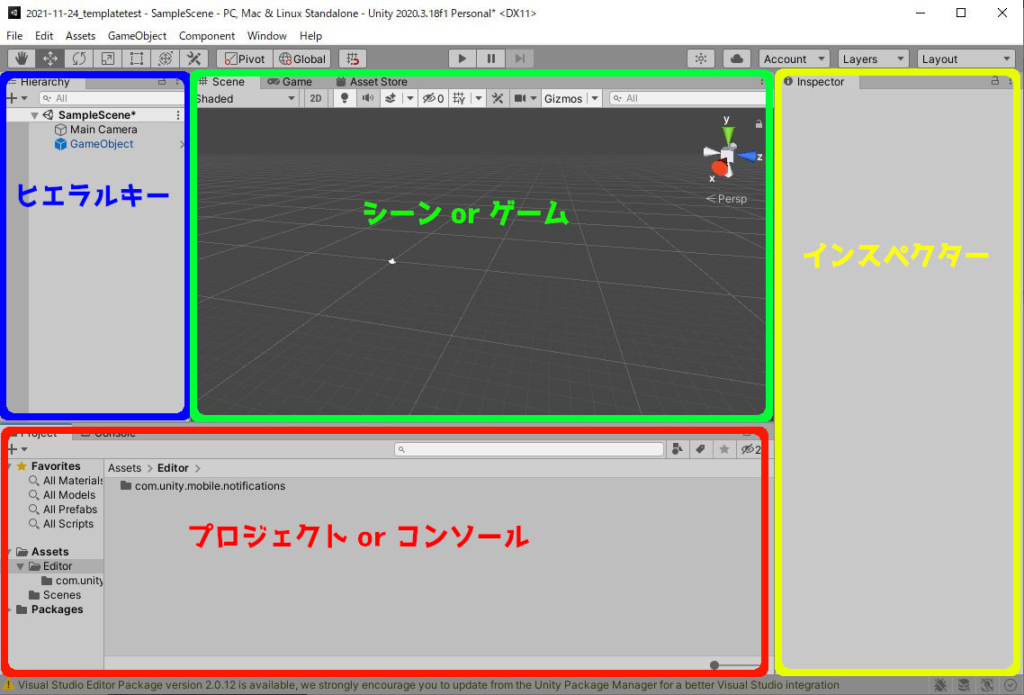
Task: Open the File menu
Action: pos(14,36)
